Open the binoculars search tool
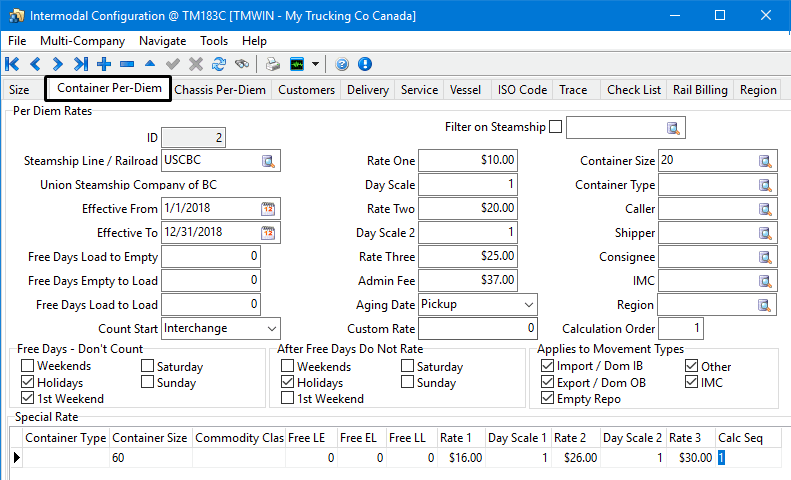The image size is (791, 480). [241, 64]
